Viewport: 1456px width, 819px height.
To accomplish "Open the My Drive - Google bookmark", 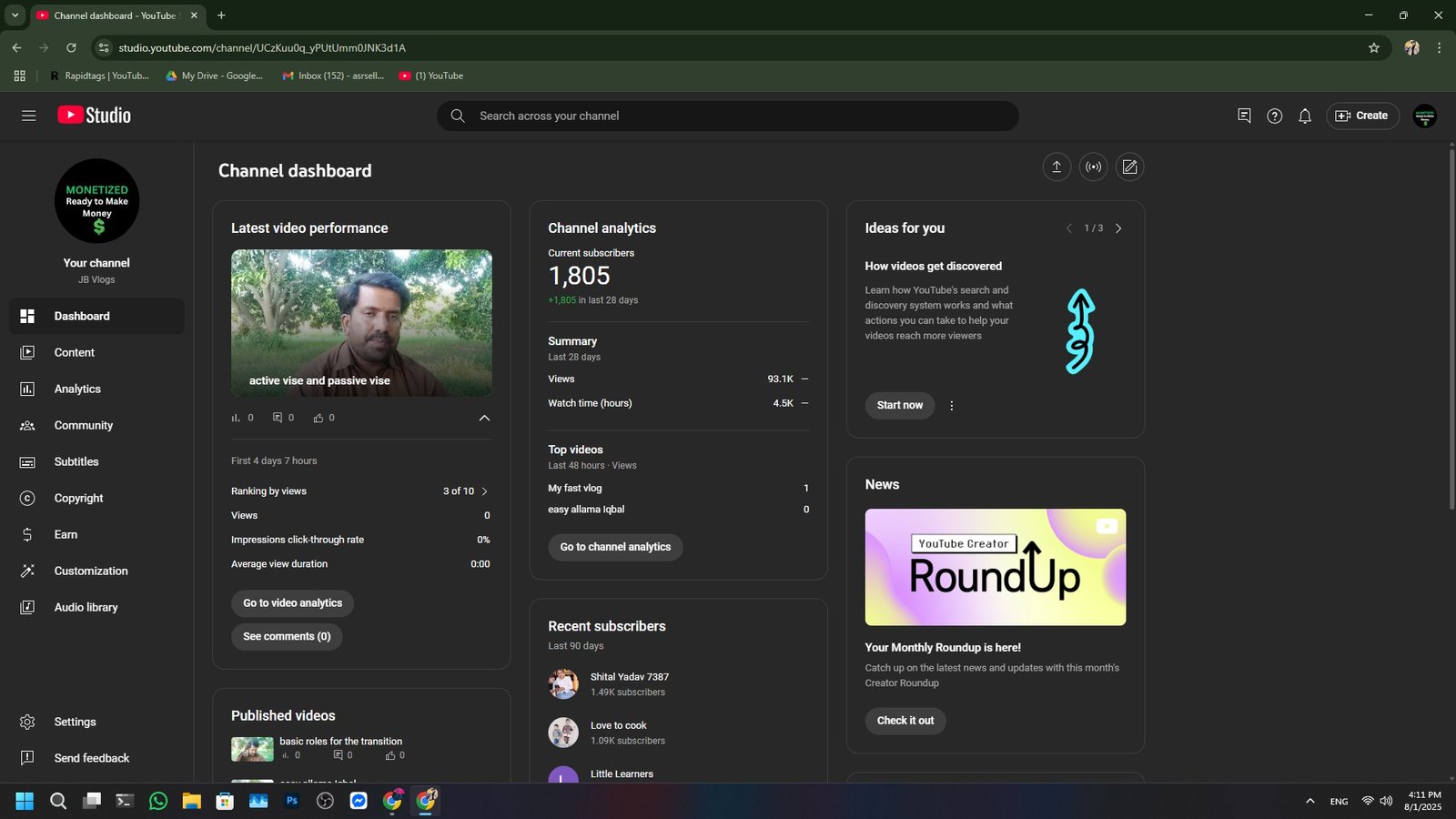I will pyautogui.click(x=215, y=76).
